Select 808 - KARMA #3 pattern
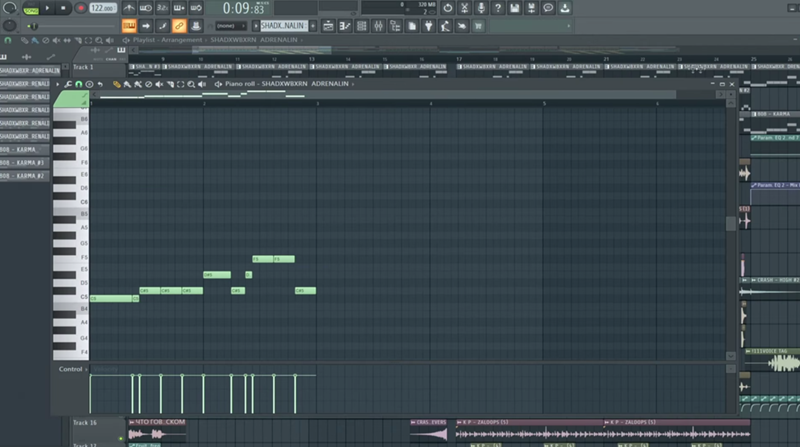 24,163
